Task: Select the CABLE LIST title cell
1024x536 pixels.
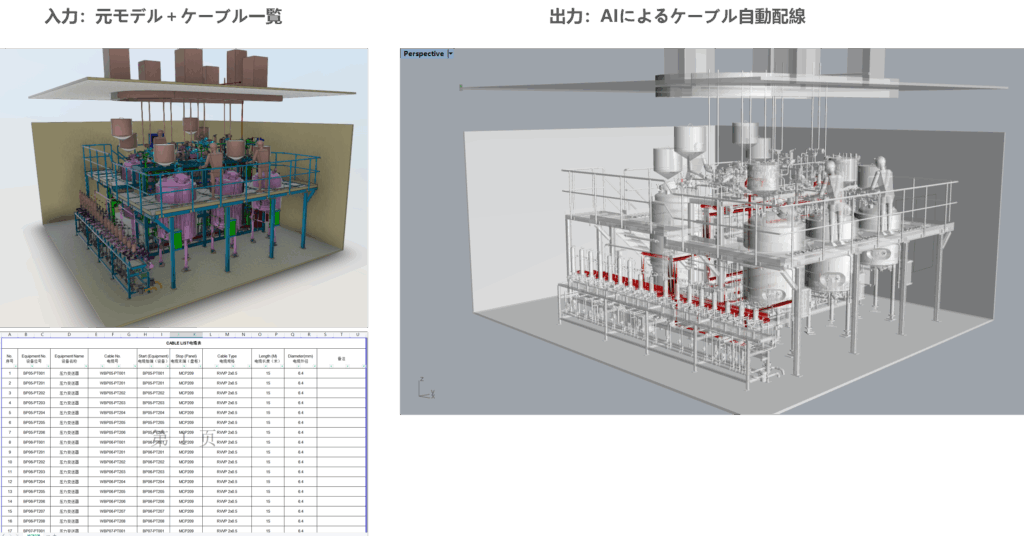Action: tap(186, 342)
